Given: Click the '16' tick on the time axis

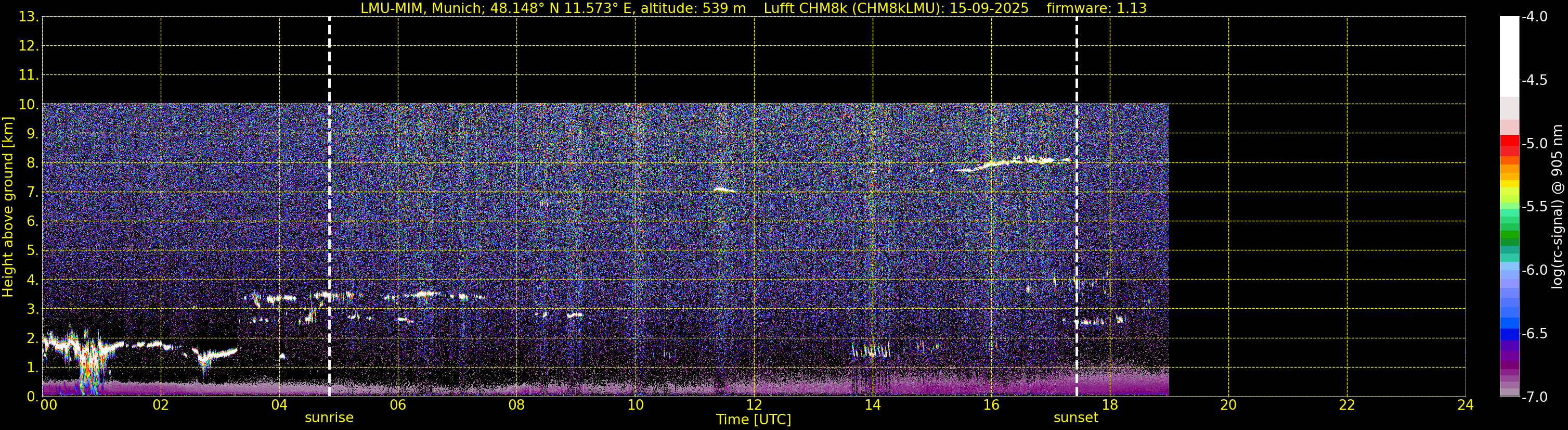Looking at the screenshot, I should coord(992,405).
